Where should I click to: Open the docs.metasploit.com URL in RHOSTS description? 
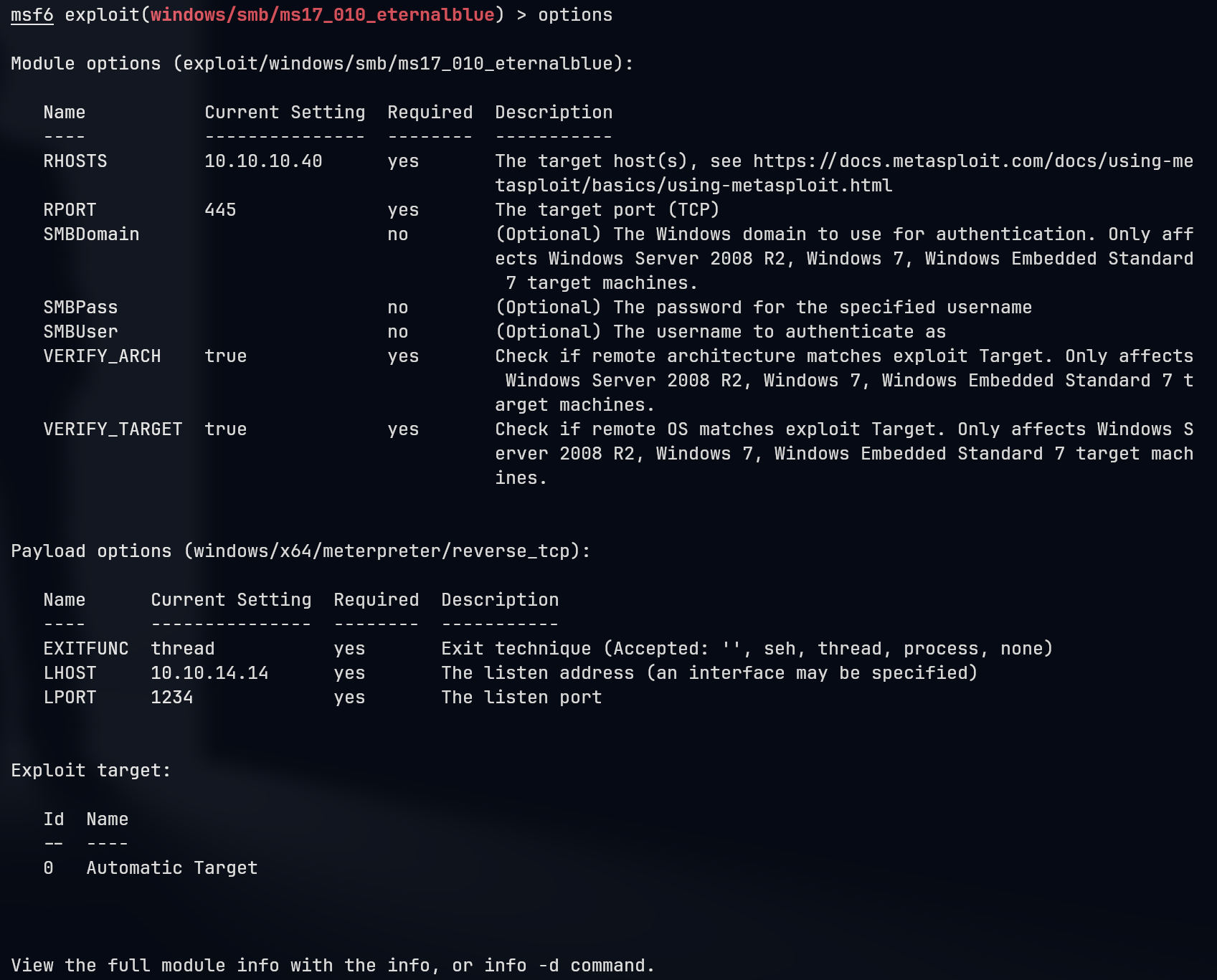pyautogui.click(x=844, y=173)
